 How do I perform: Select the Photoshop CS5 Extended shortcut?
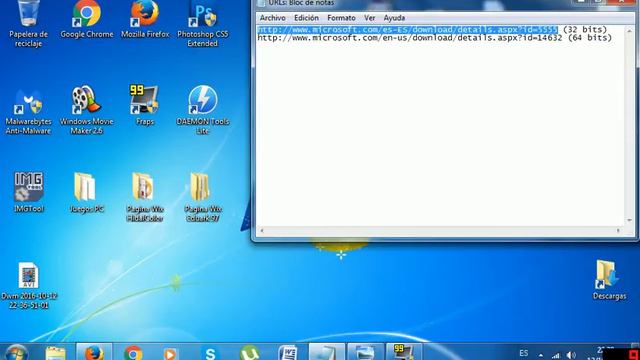tap(202, 24)
